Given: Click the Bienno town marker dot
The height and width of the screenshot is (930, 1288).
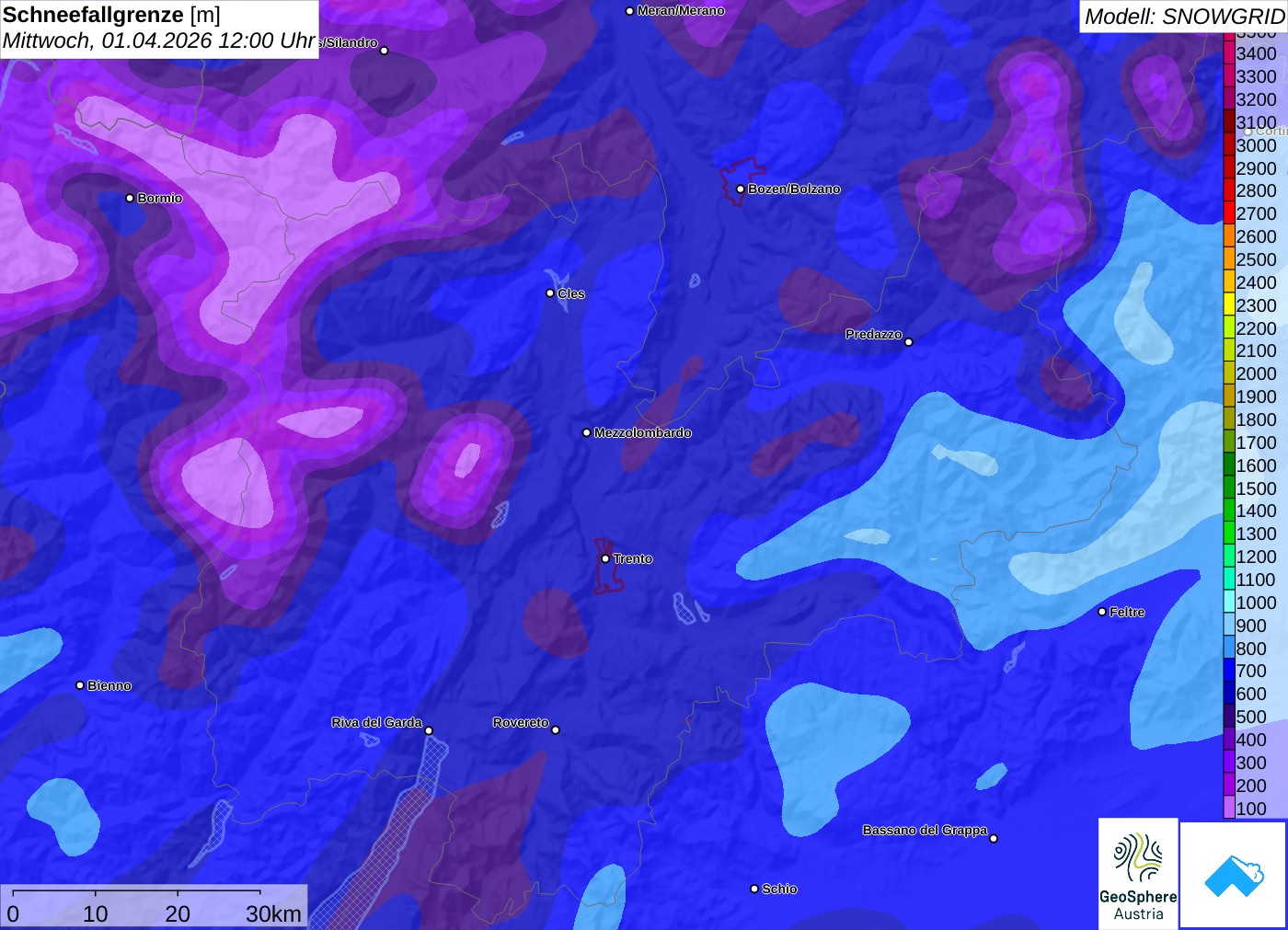Looking at the screenshot, I should (x=80, y=685).
